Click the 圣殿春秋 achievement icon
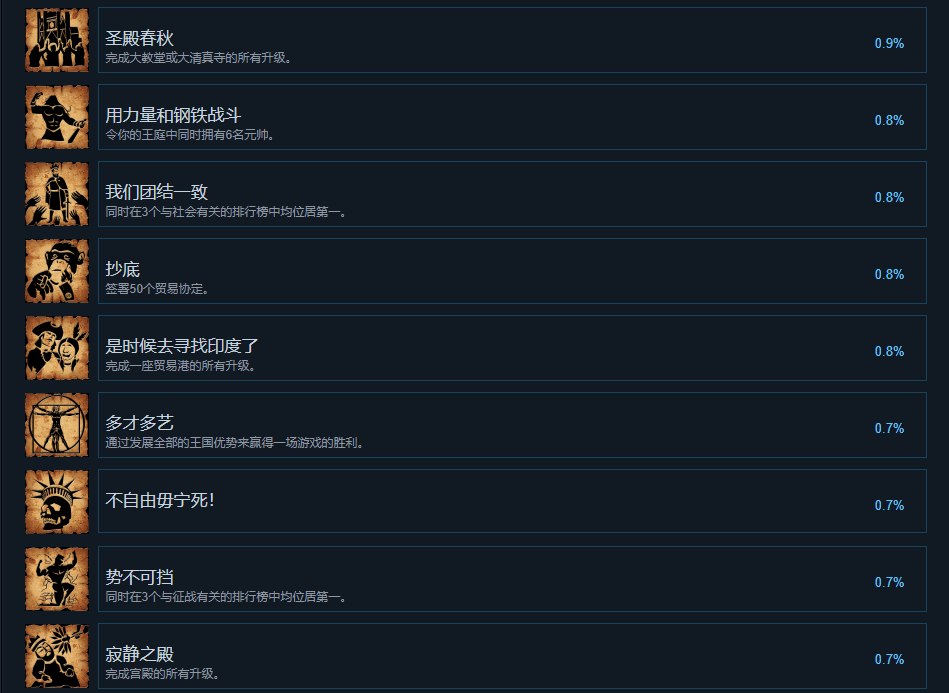 click(57, 40)
